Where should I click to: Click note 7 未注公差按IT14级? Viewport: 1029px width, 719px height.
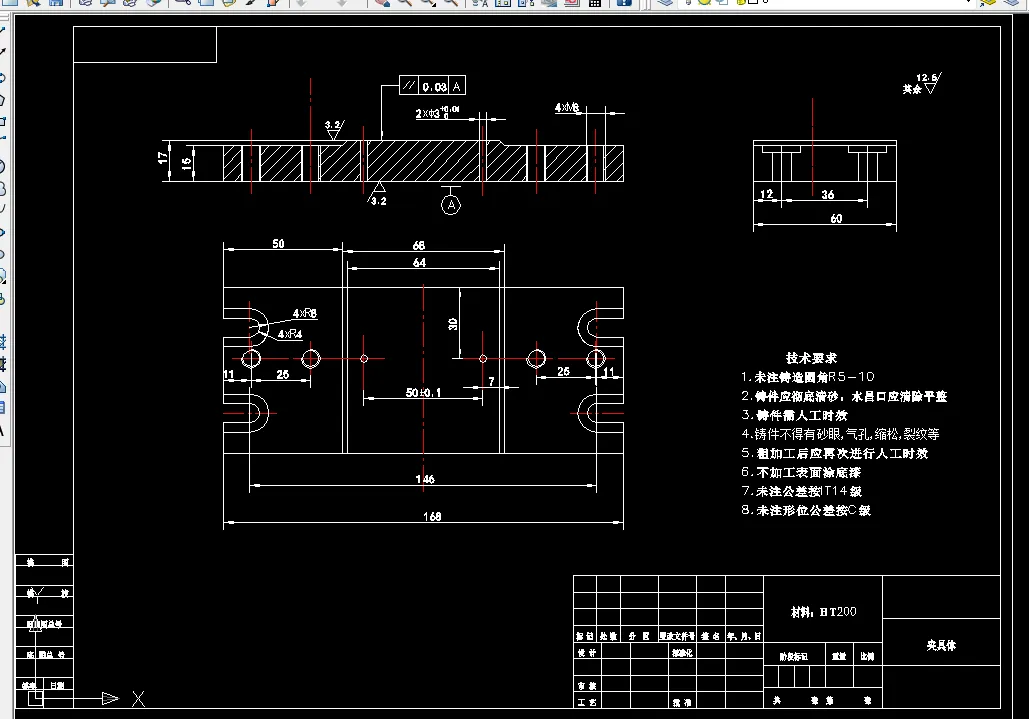point(801,491)
